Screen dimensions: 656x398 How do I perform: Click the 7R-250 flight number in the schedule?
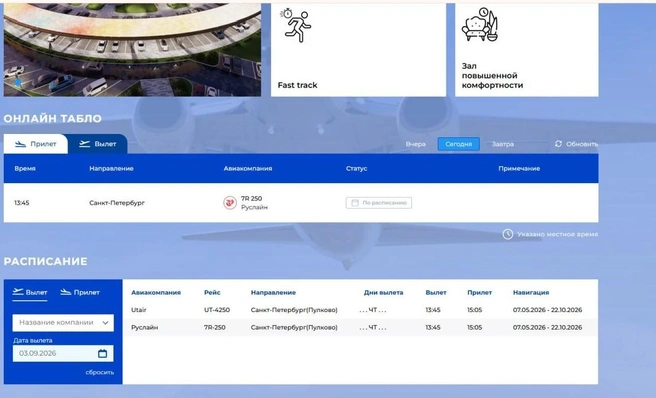[x=215, y=328]
